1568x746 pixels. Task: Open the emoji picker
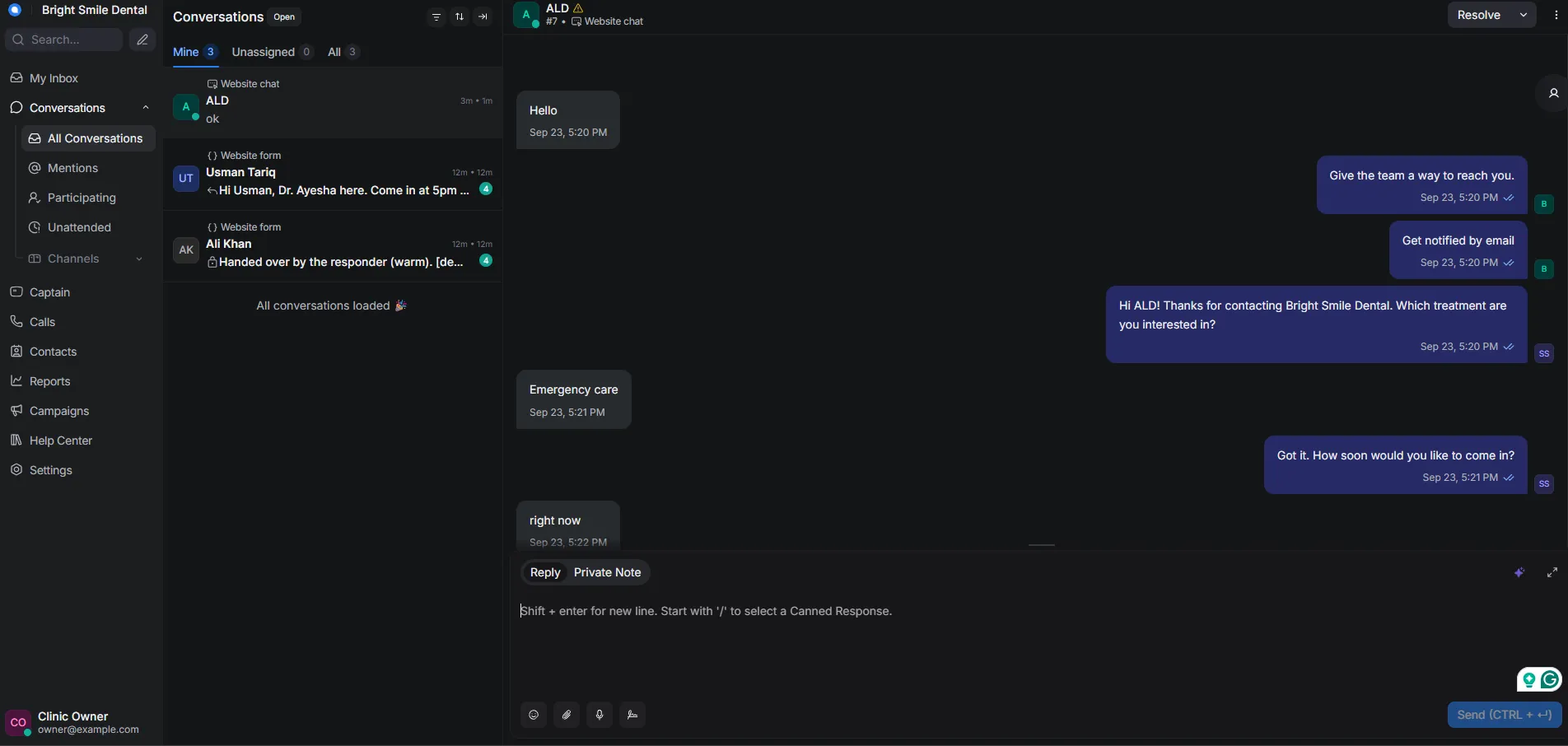(x=534, y=715)
